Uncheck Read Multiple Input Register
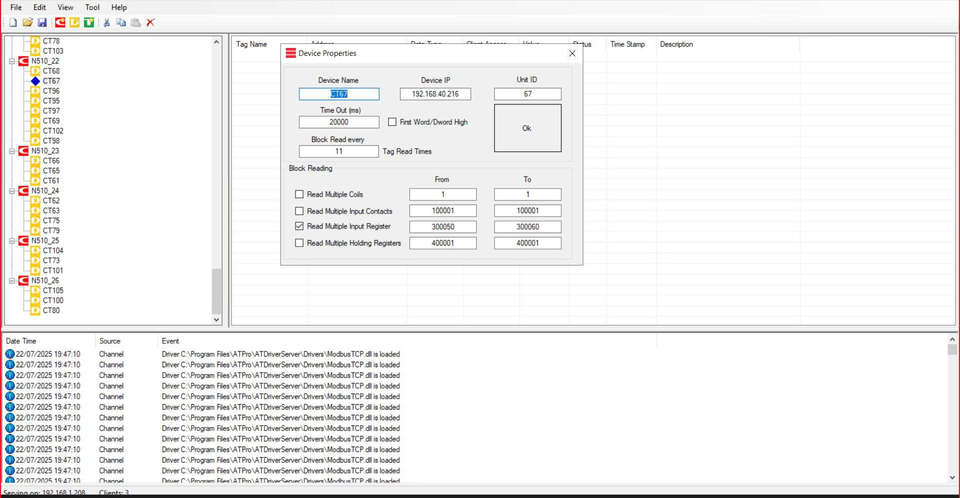Screen dimensions: 960x498 300,227
